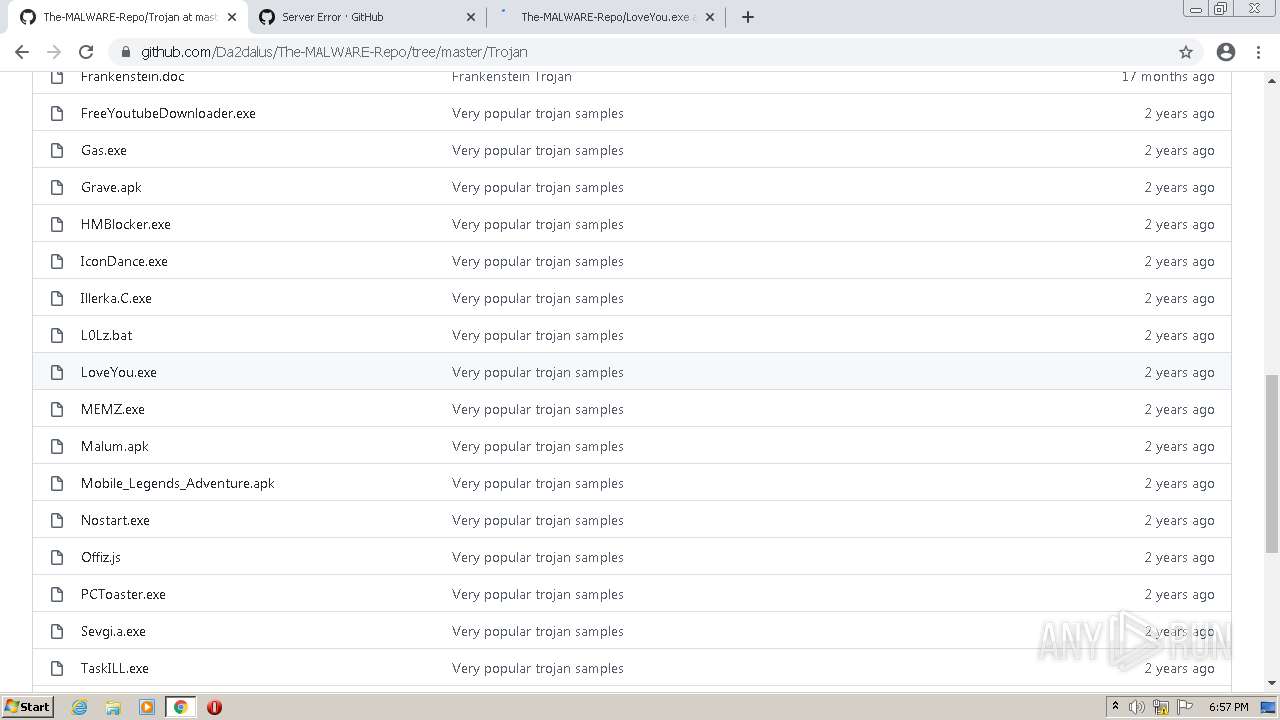
Task: Click the file icon beside L0Lz.bat
Action: coord(57,335)
